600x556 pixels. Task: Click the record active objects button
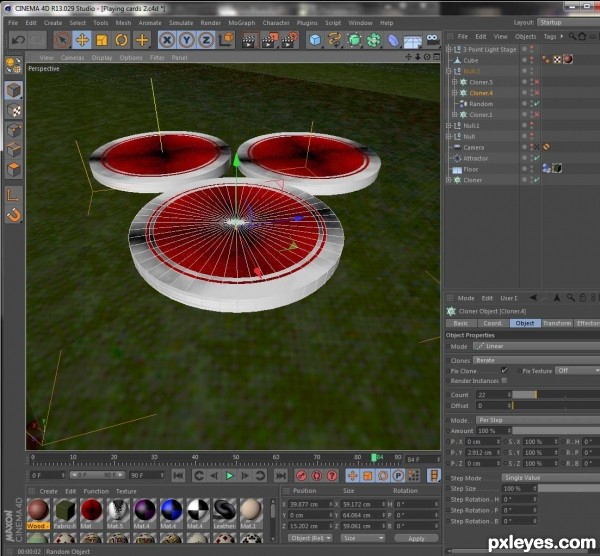[302, 476]
